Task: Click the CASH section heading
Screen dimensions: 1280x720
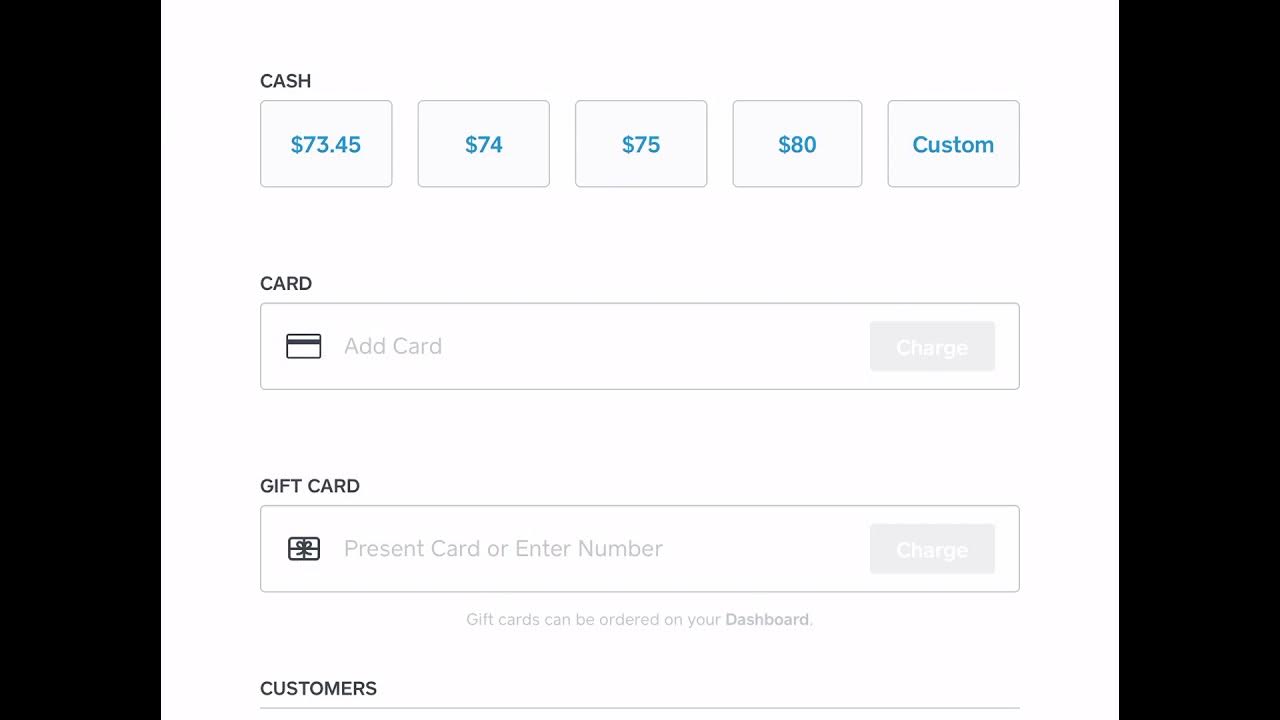Action: [x=285, y=81]
